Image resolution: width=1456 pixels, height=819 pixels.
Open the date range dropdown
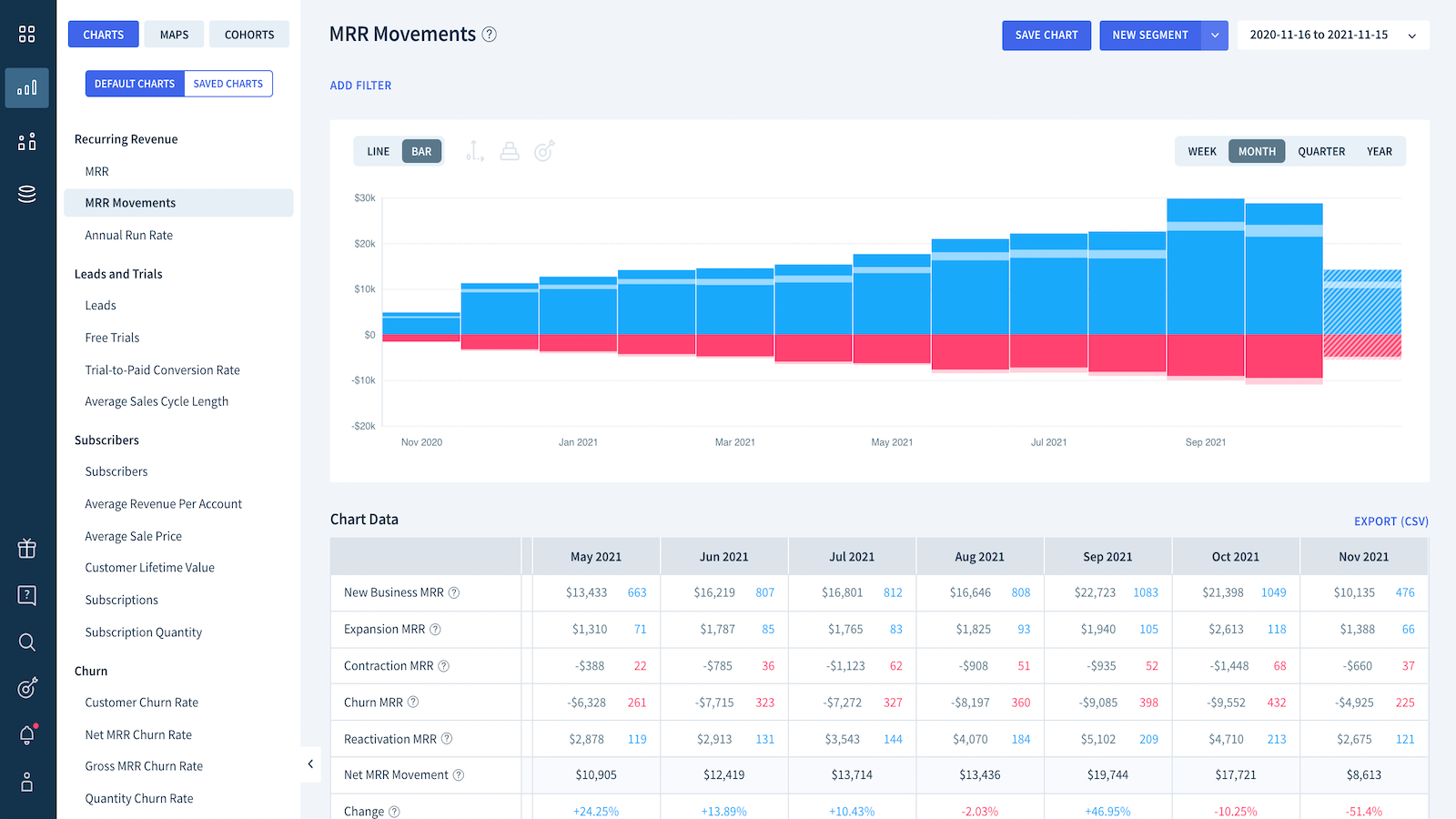tap(1332, 35)
